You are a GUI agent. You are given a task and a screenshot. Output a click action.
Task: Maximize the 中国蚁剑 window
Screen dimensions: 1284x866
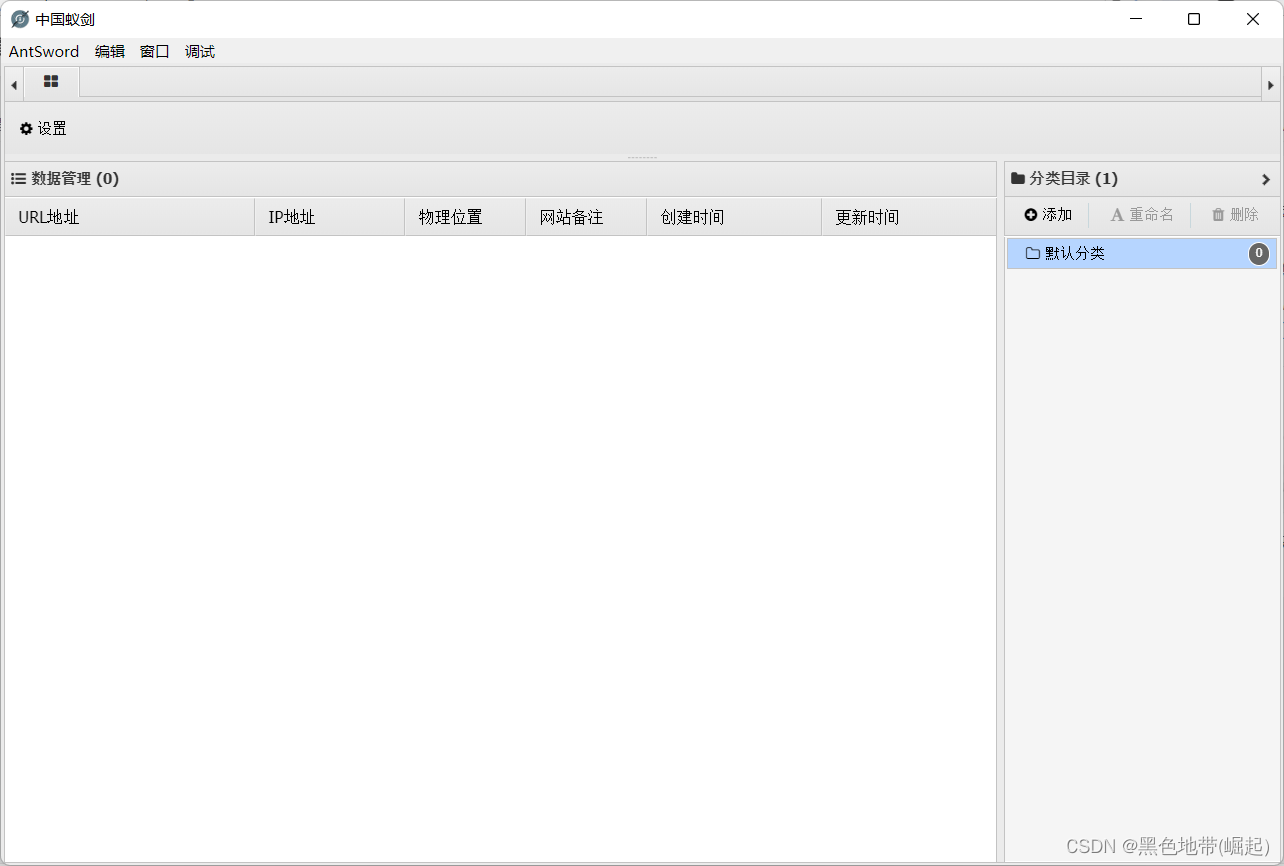(x=1194, y=19)
